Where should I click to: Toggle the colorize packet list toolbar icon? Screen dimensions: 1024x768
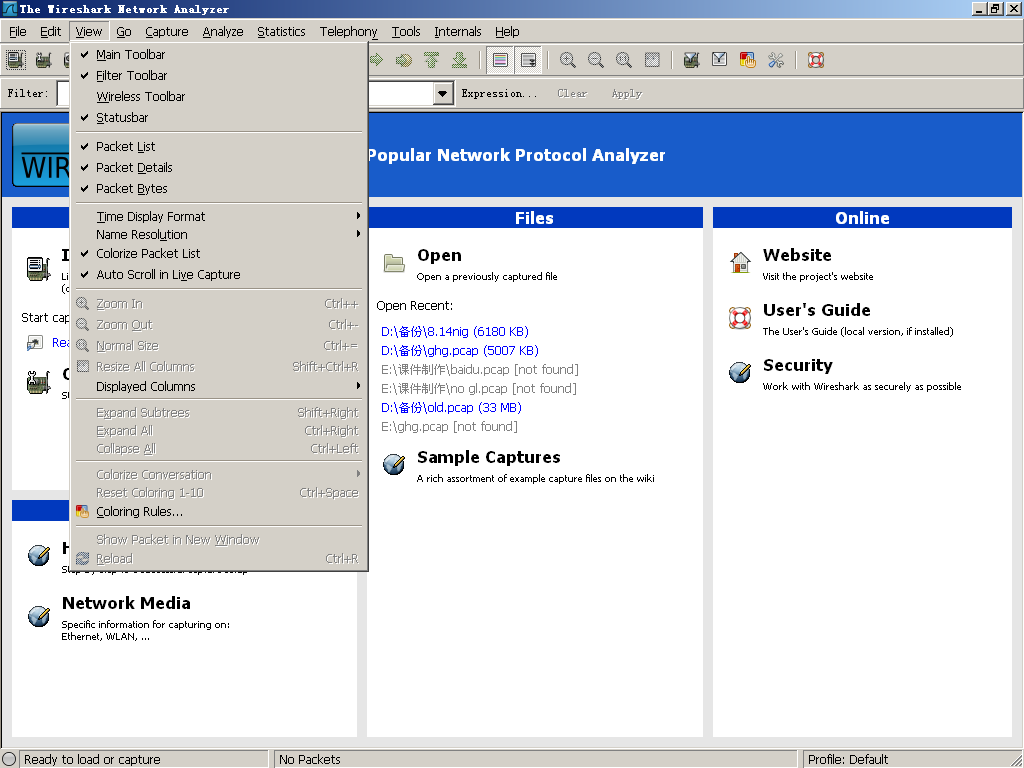coord(500,60)
